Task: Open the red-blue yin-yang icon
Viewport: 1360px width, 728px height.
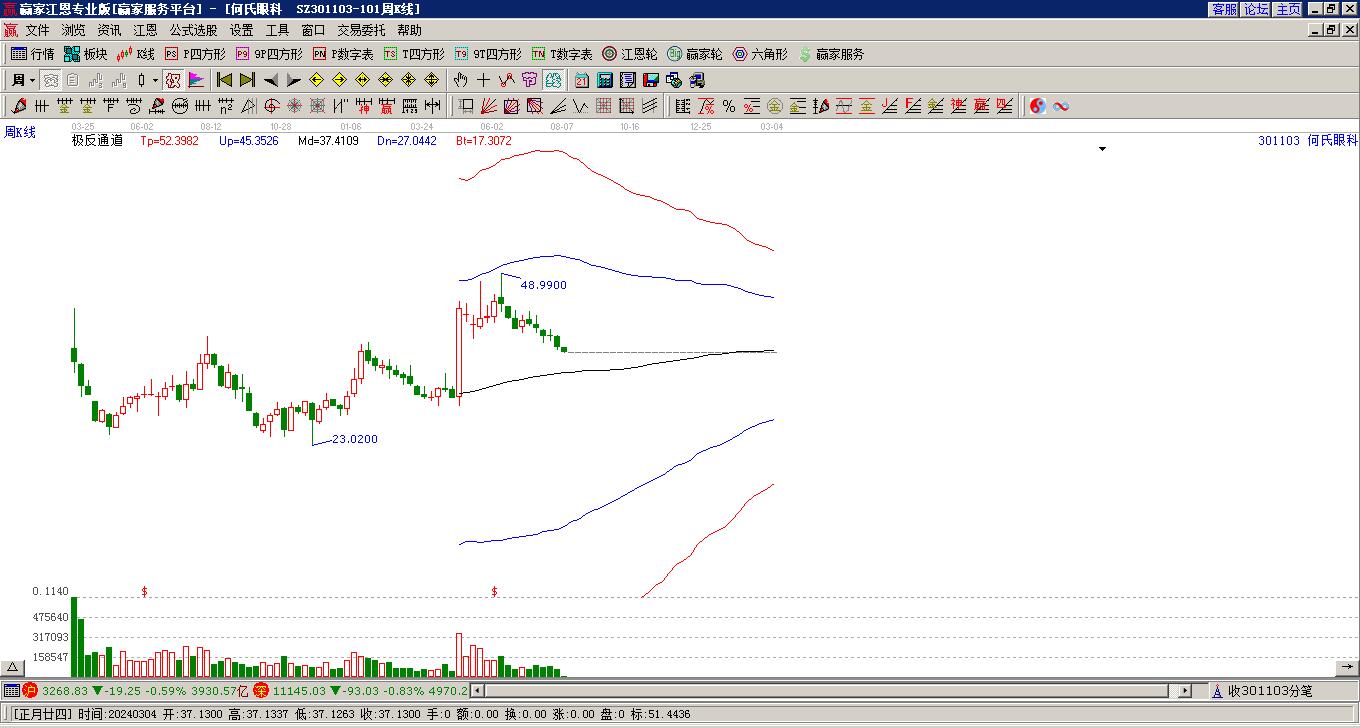Action: 1038,106
